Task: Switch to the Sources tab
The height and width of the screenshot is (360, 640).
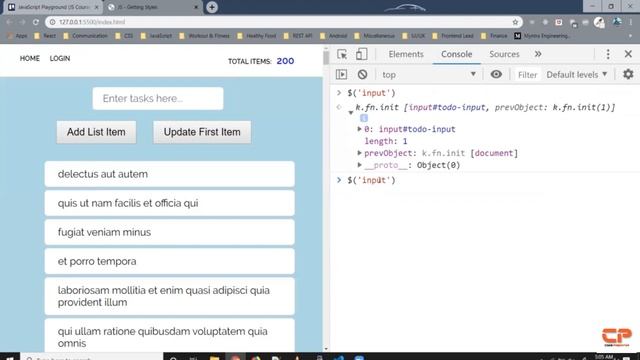Action: click(504, 54)
